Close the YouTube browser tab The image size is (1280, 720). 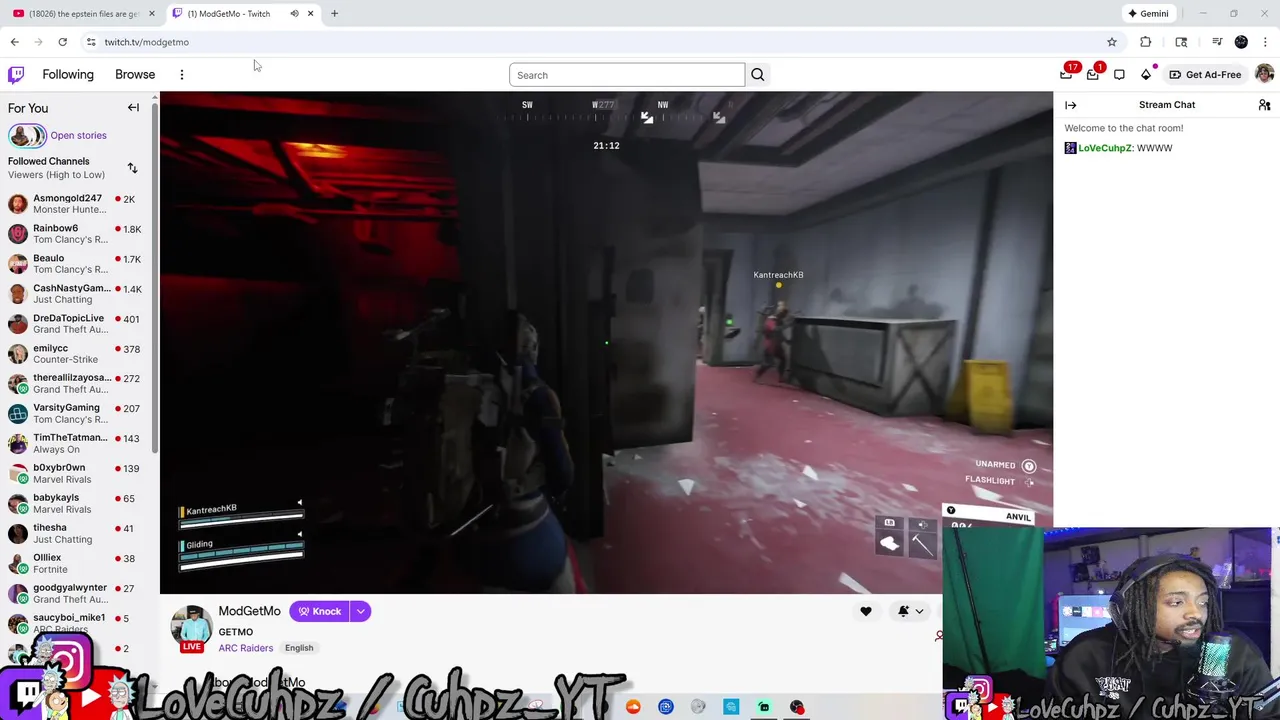click(152, 13)
